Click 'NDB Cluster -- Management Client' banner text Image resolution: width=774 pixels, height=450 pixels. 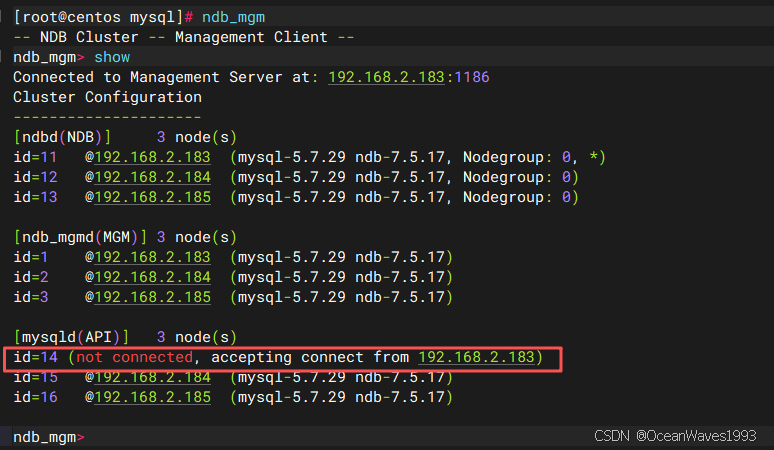tap(184, 37)
